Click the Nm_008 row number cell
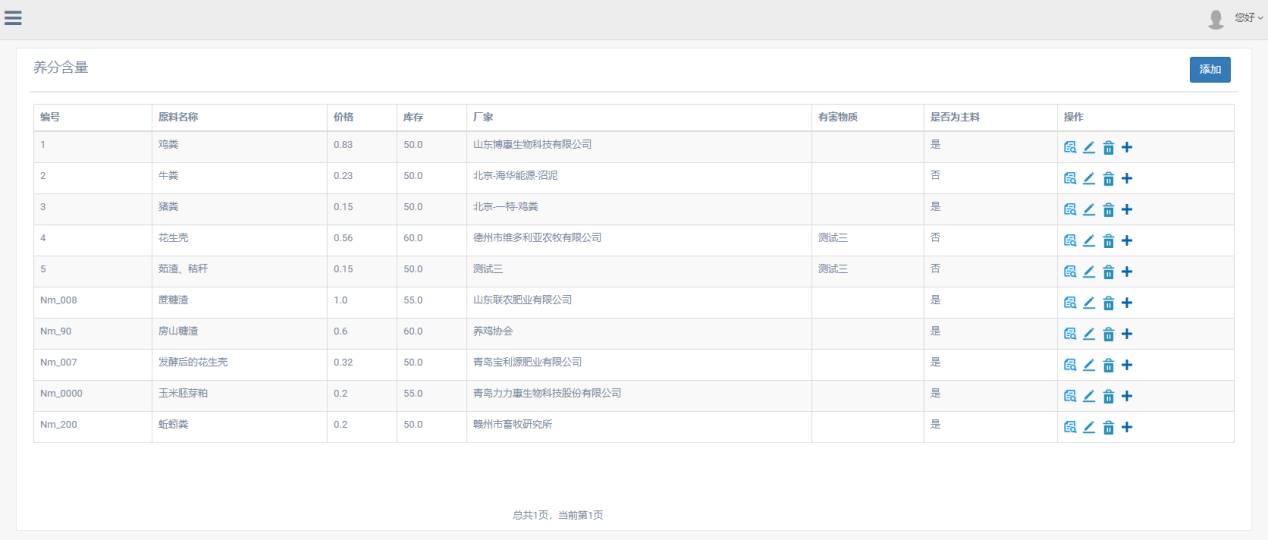This screenshot has height=540, width=1268. 58,300
